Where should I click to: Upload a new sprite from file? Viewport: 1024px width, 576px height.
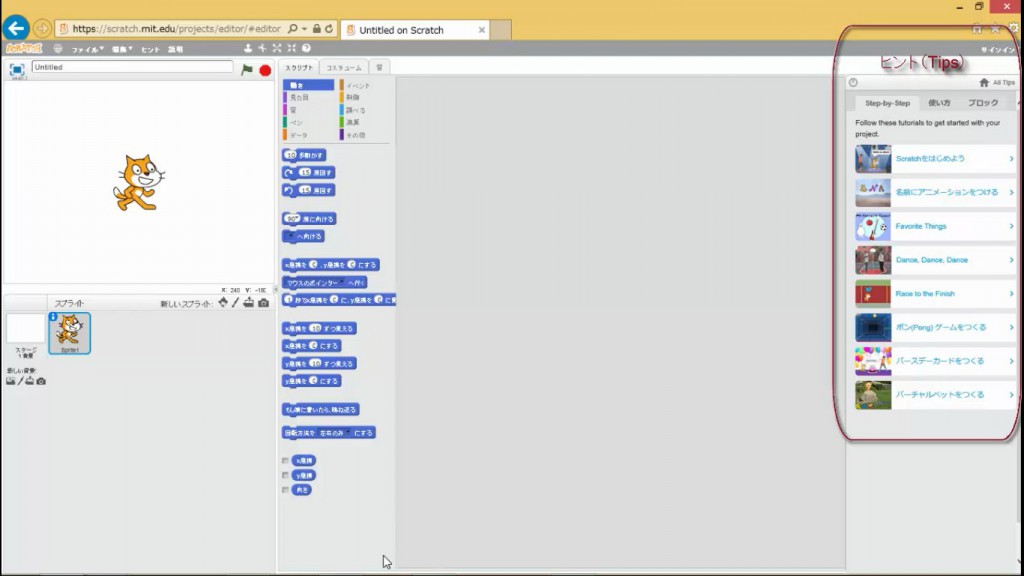pos(249,303)
